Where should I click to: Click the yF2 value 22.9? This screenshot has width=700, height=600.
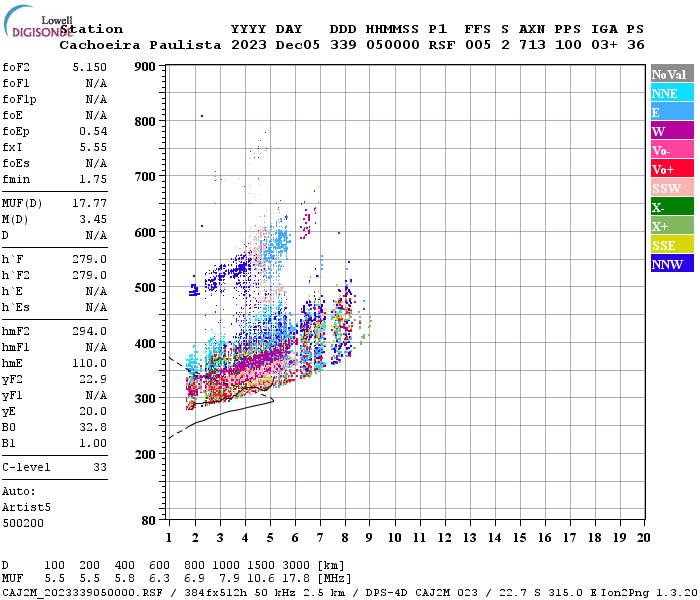pos(93,379)
